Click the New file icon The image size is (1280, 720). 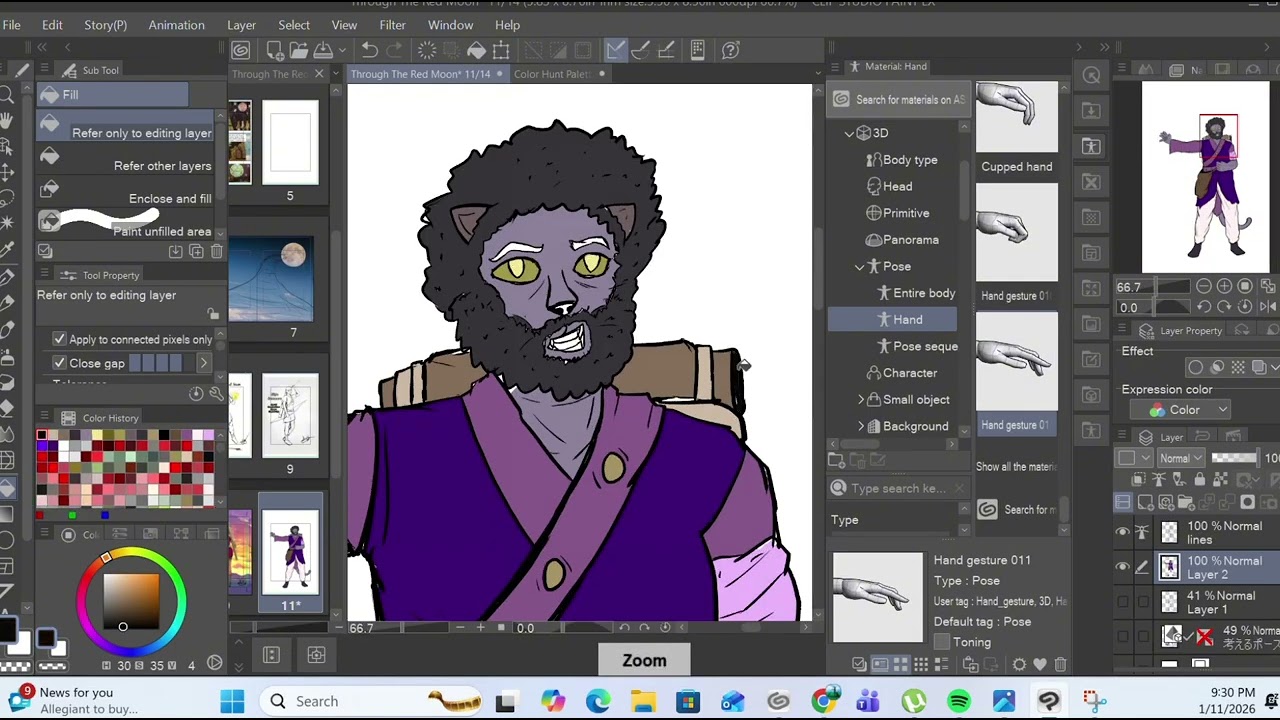[x=275, y=50]
